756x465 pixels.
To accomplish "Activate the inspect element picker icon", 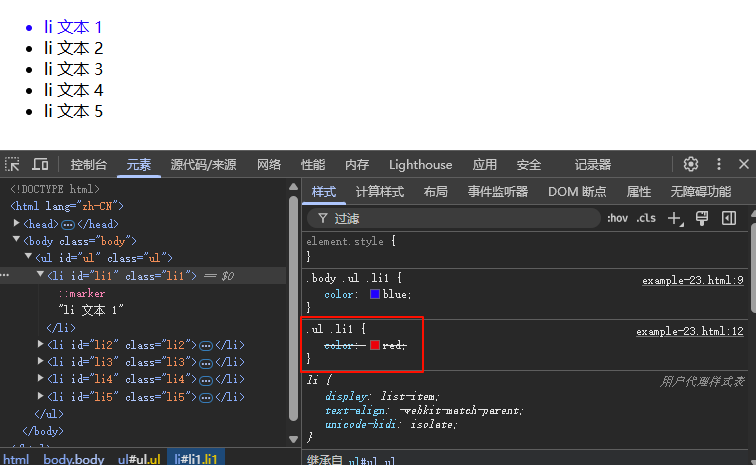I will 12,165.
